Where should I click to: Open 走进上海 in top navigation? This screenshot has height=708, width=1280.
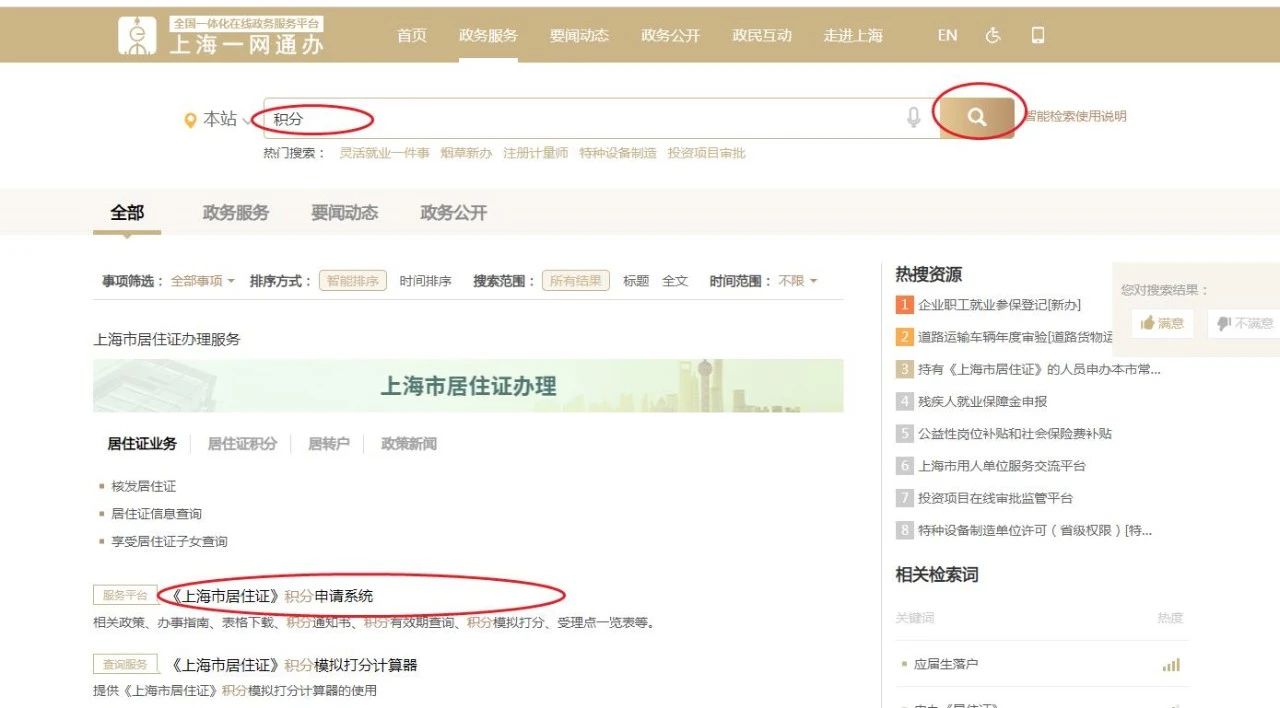pyautogui.click(x=853, y=36)
